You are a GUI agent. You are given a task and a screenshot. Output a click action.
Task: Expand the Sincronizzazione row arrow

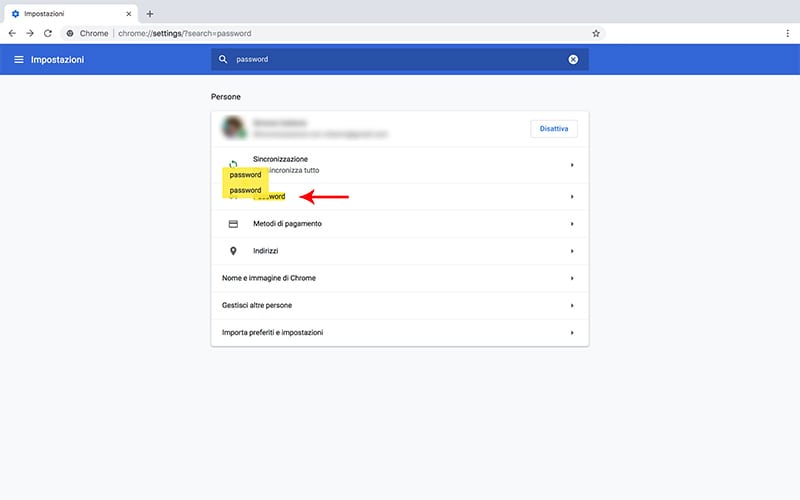(572, 165)
